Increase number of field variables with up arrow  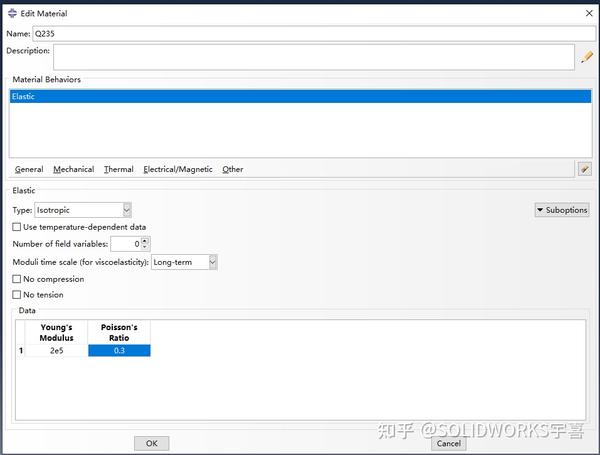[x=145, y=240]
